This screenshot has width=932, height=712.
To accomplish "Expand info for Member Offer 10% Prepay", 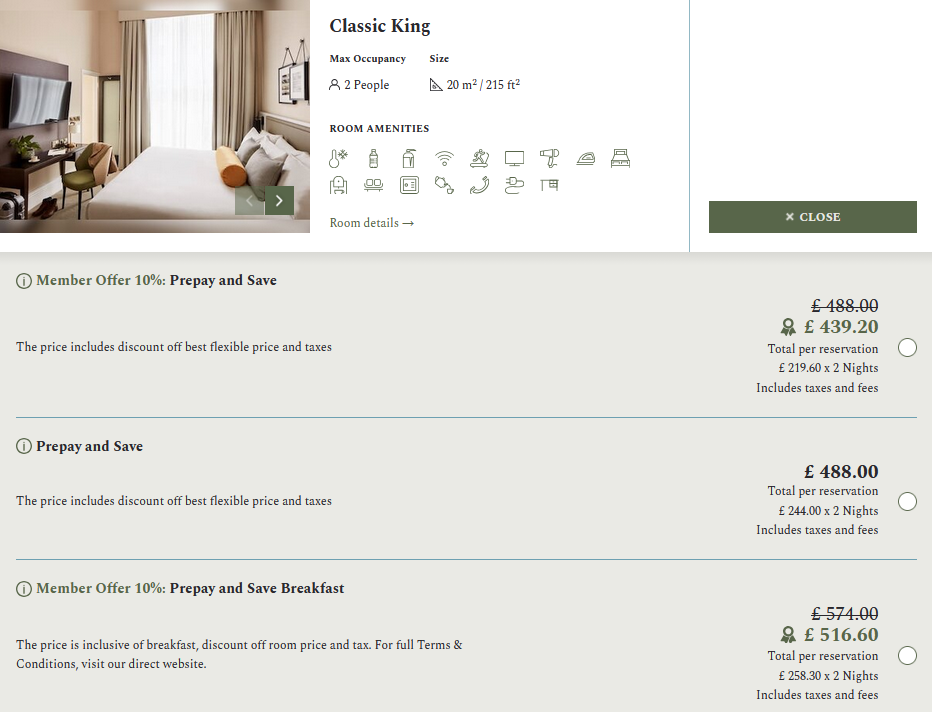I will coord(23,281).
